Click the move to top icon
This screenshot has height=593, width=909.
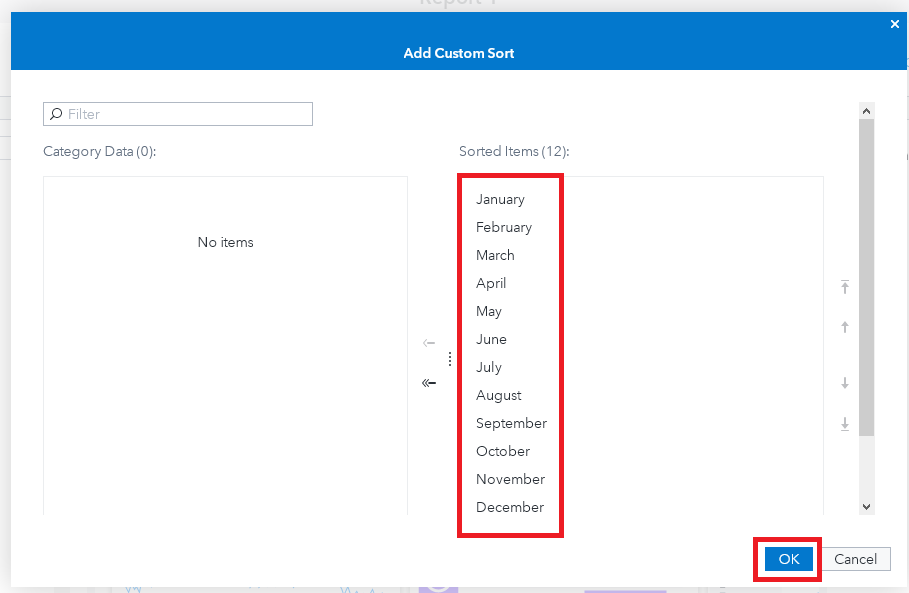845,288
